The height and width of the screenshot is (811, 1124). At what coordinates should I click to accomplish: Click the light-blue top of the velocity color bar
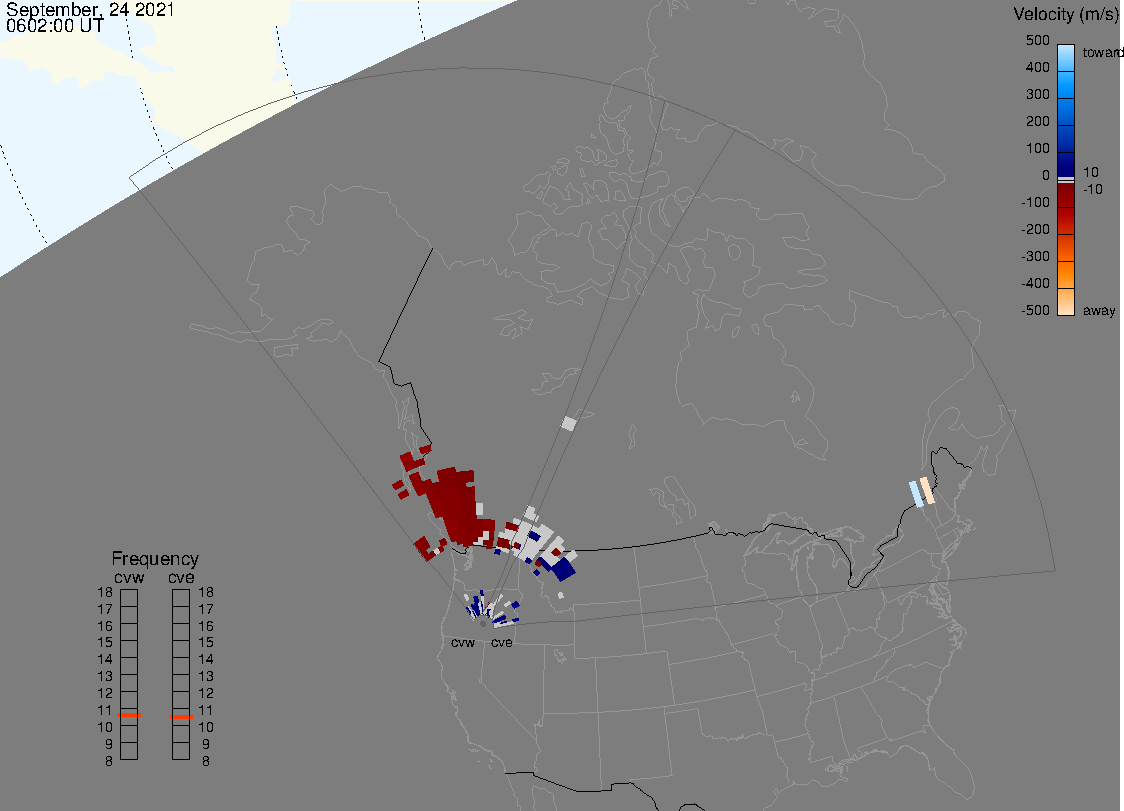[1066, 56]
